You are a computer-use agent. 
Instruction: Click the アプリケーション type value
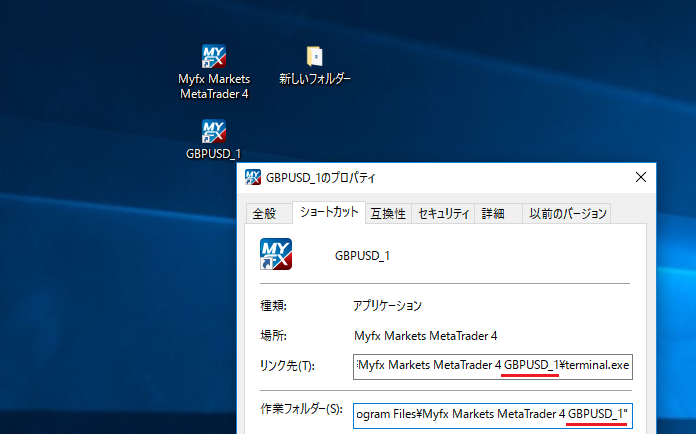click(x=387, y=305)
